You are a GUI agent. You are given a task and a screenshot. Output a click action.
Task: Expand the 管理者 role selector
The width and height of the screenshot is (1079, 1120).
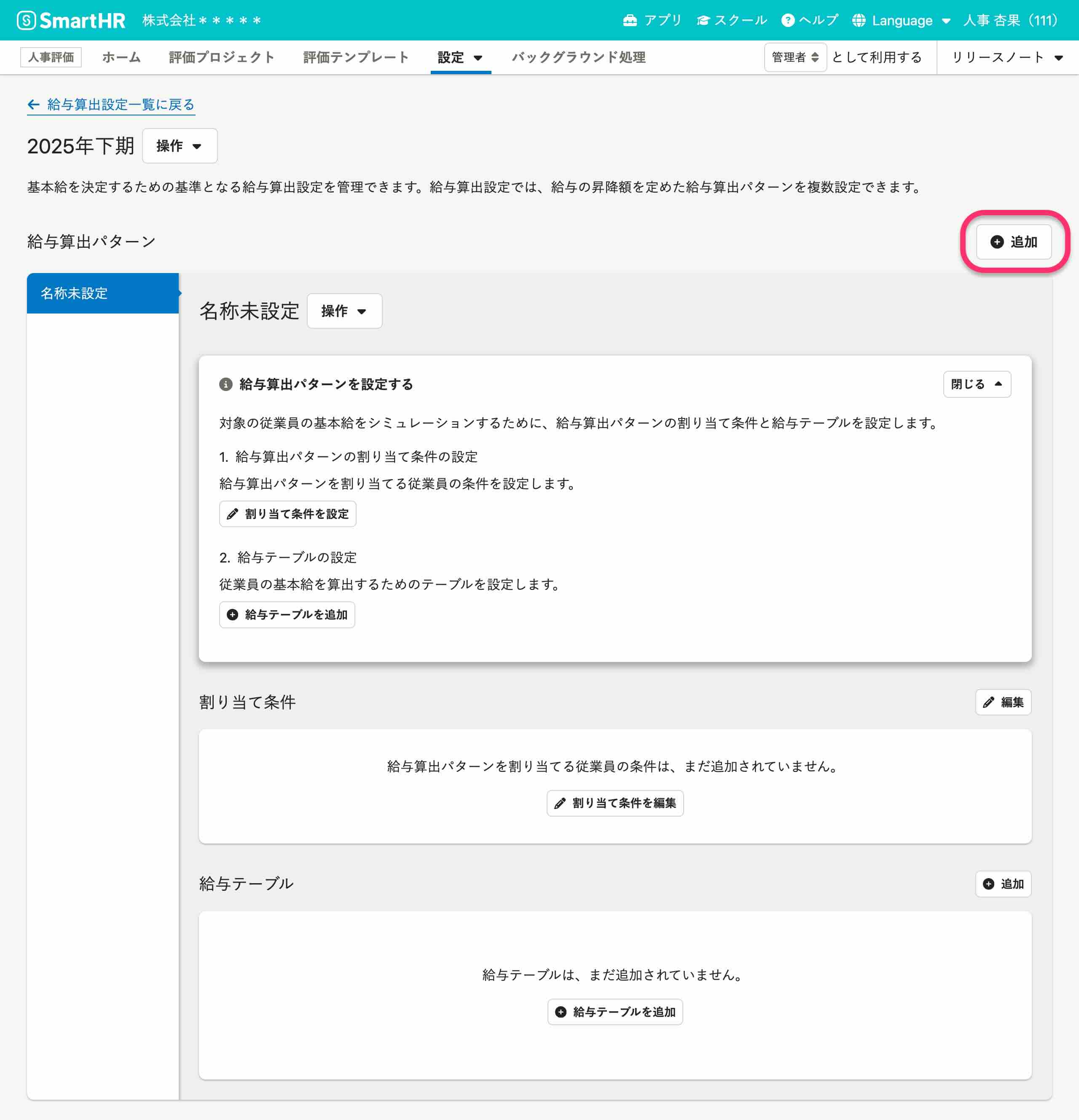(x=795, y=58)
